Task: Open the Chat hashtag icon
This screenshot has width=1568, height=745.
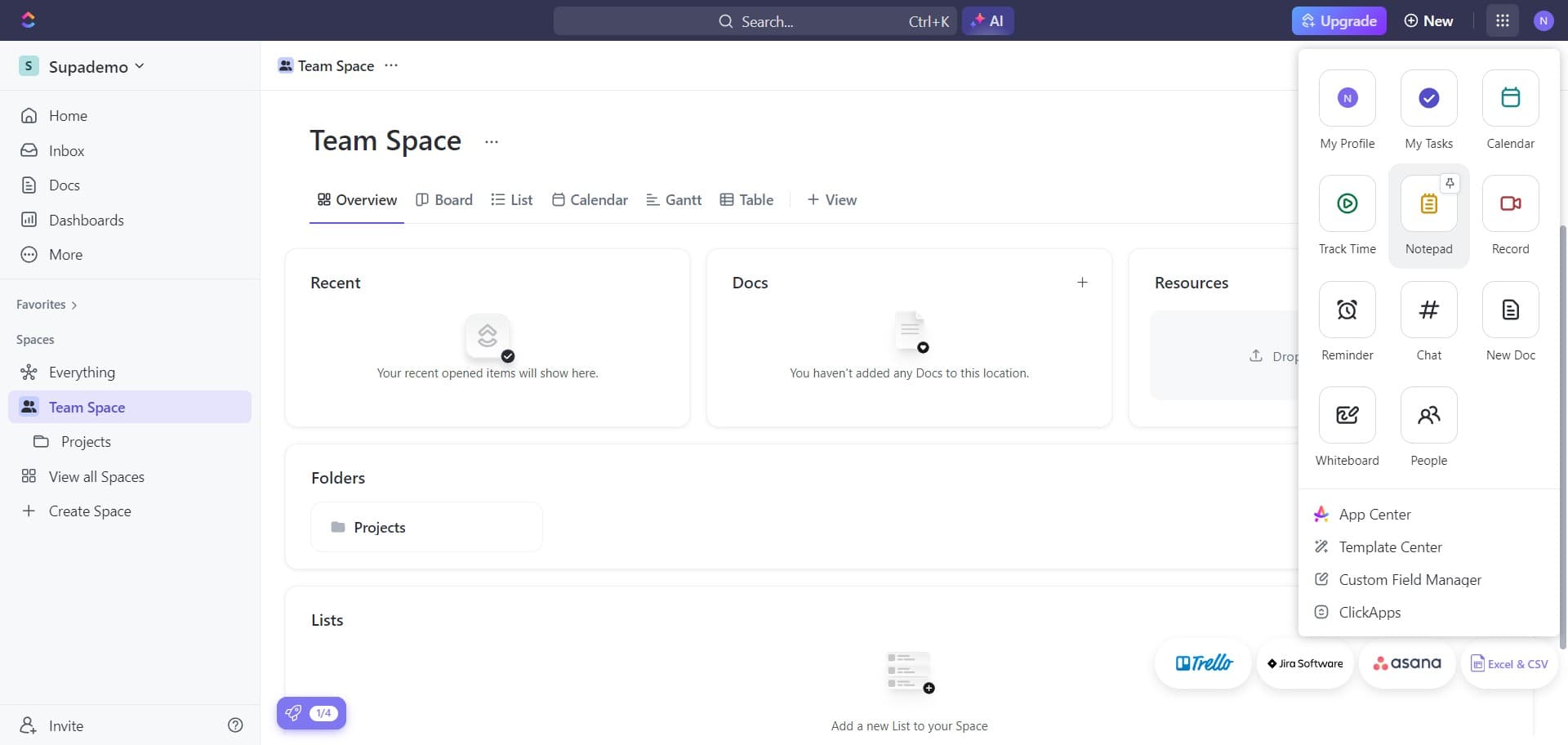Action: (1428, 310)
